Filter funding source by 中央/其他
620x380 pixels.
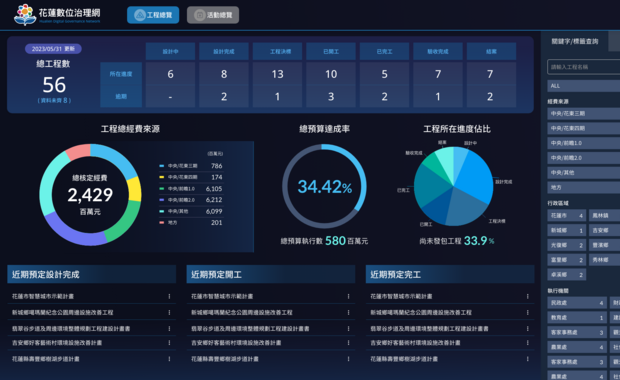(584, 172)
